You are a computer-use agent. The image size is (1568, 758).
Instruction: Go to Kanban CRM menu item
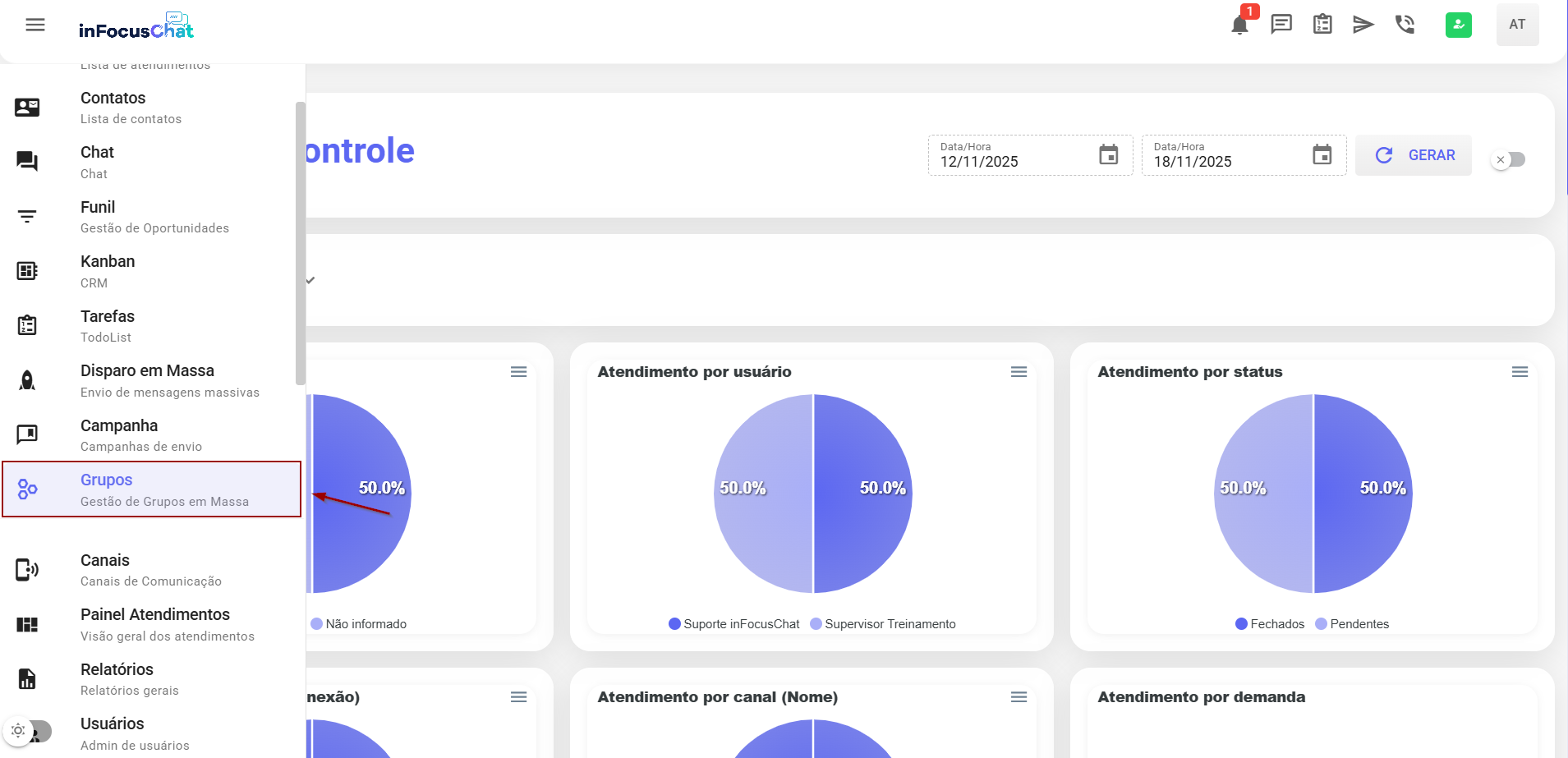[108, 271]
